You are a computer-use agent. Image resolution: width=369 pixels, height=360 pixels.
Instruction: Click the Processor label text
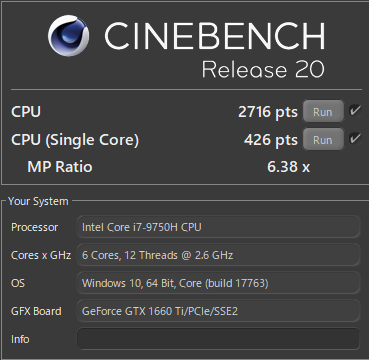pyautogui.click(x=35, y=227)
